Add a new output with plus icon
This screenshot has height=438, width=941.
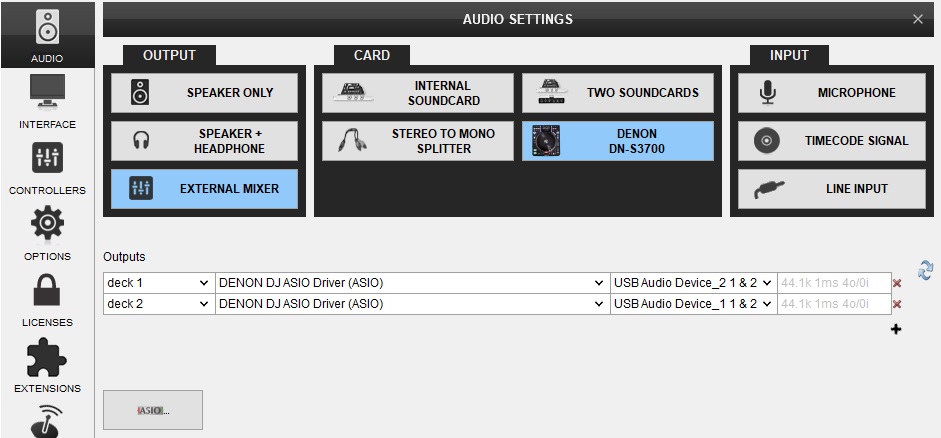point(896,329)
